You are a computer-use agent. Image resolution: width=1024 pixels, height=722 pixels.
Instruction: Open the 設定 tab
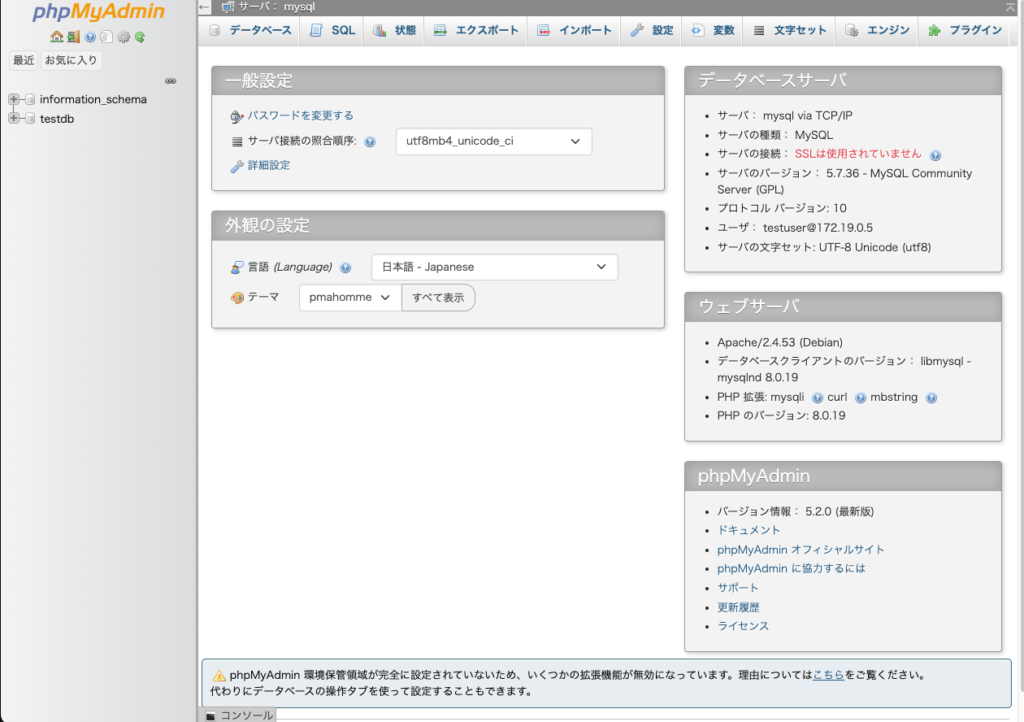tap(652, 30)
